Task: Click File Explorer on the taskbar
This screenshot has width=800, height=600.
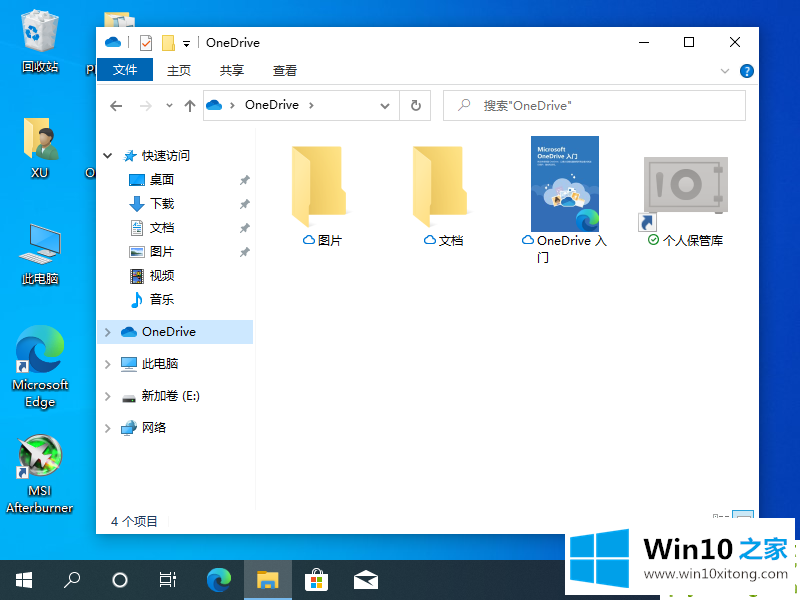Action: pyautogui.click(x=267, y=580)
